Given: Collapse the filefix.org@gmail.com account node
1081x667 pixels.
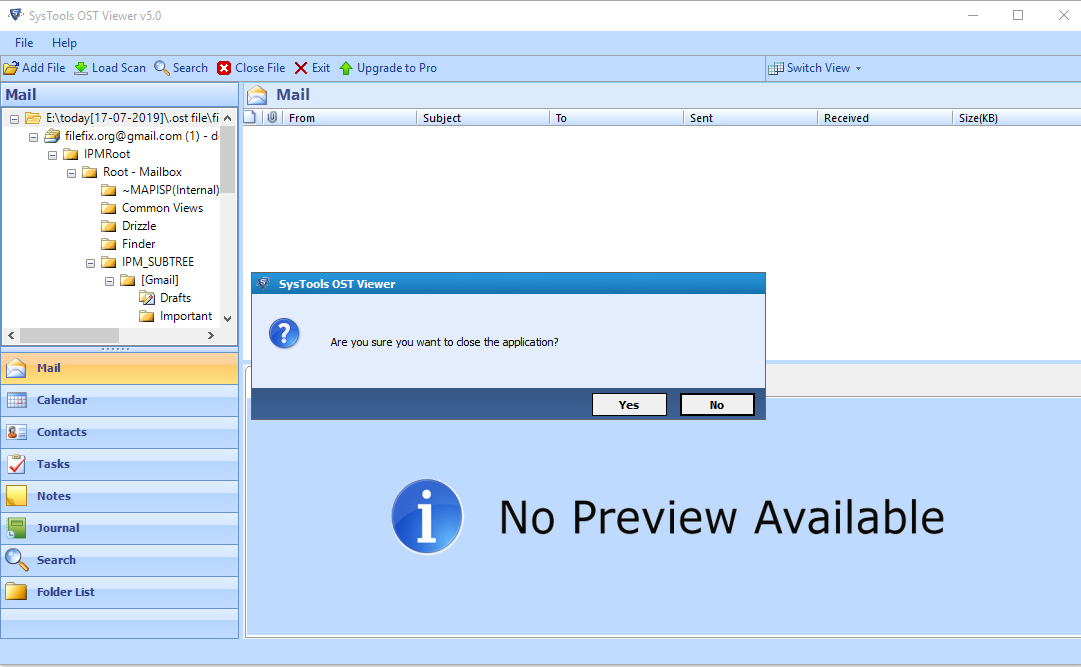Looking at the screenshot, I should (x=33, y=137).
